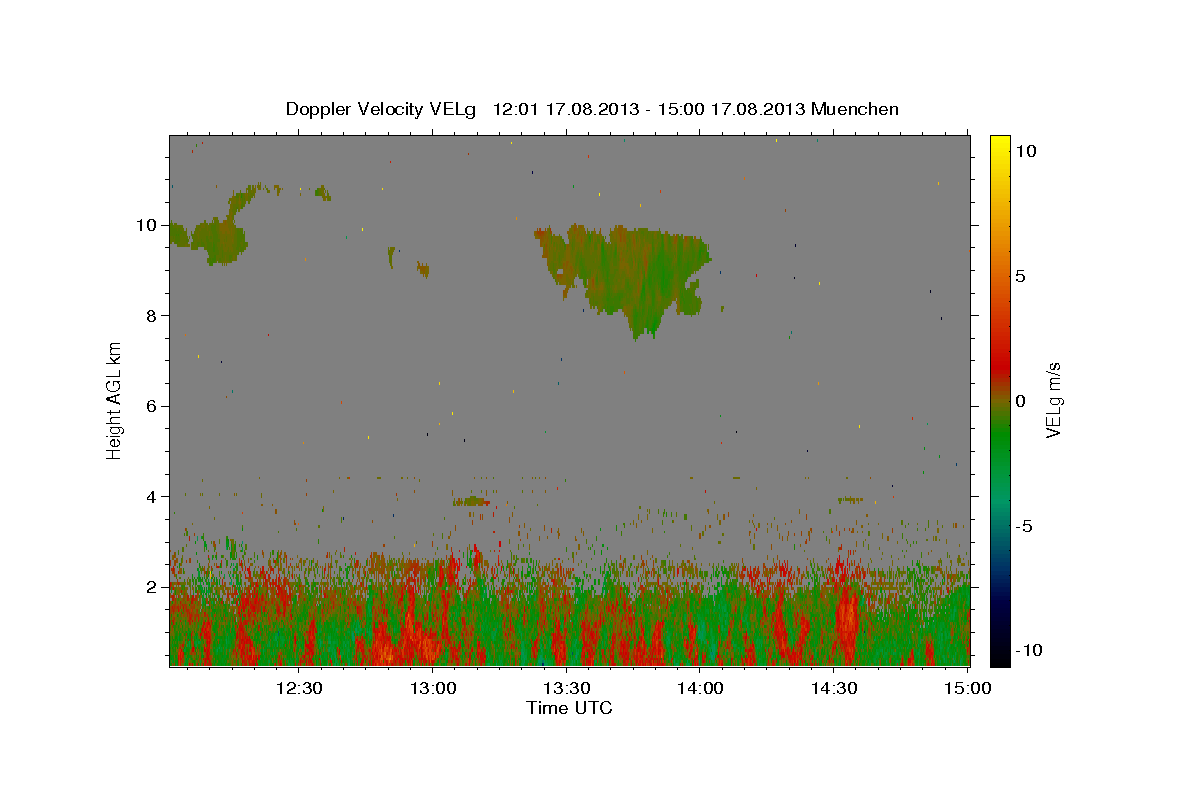Image resolution: width=1200 pixels, height=800 pixels.
Task: Click the 8 km height tick label
Action: click(152, 315)
